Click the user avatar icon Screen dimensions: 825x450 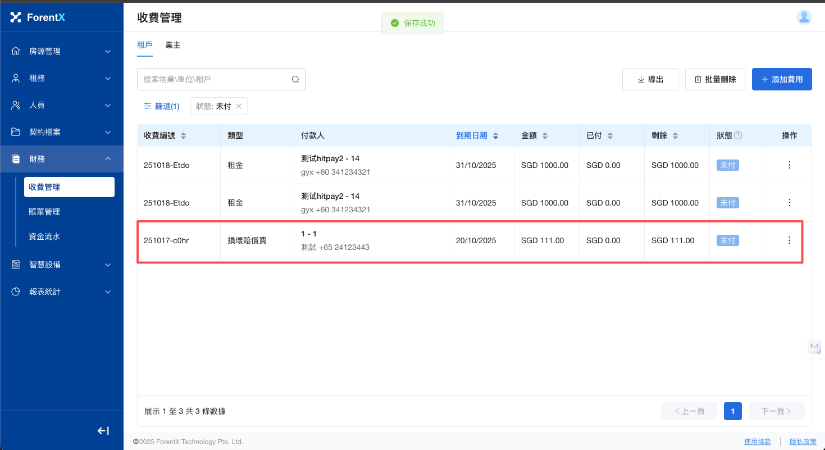coord(804,17)
